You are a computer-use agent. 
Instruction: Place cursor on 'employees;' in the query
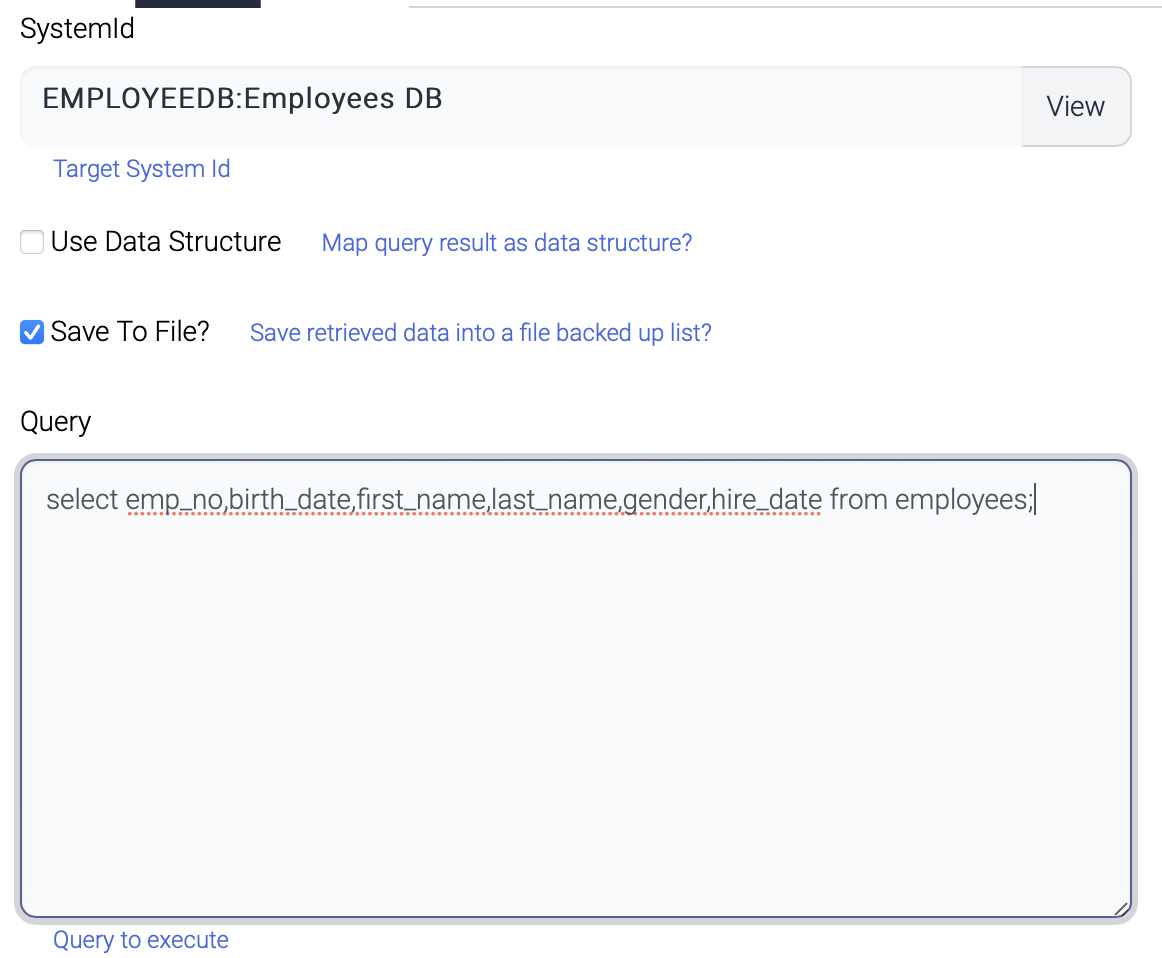(x=963, y=499)
